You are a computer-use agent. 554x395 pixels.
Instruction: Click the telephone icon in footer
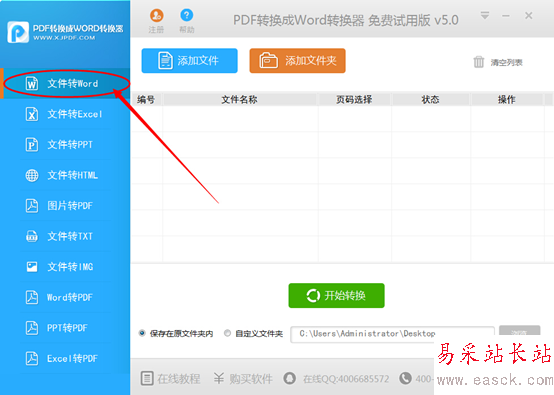(405, 378)
